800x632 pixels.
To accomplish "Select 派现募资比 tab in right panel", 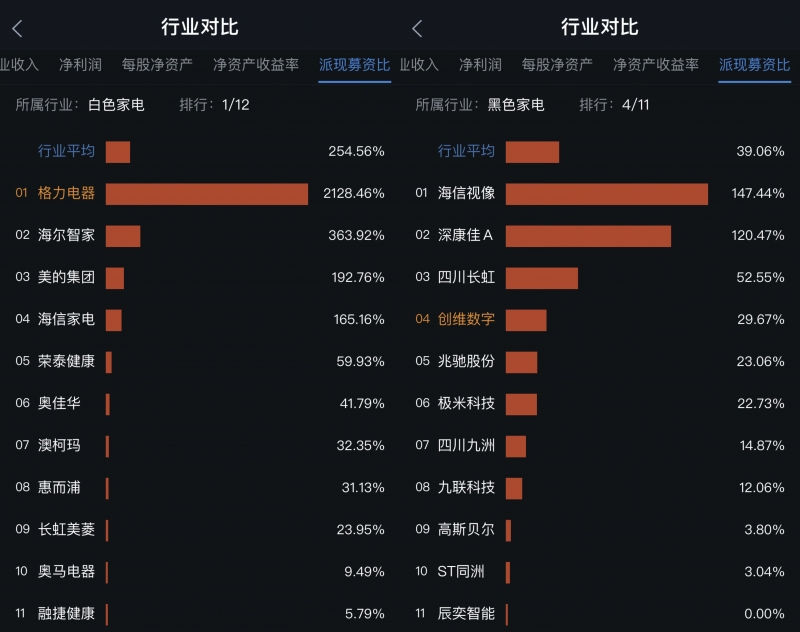I will (x=754, y=65).
